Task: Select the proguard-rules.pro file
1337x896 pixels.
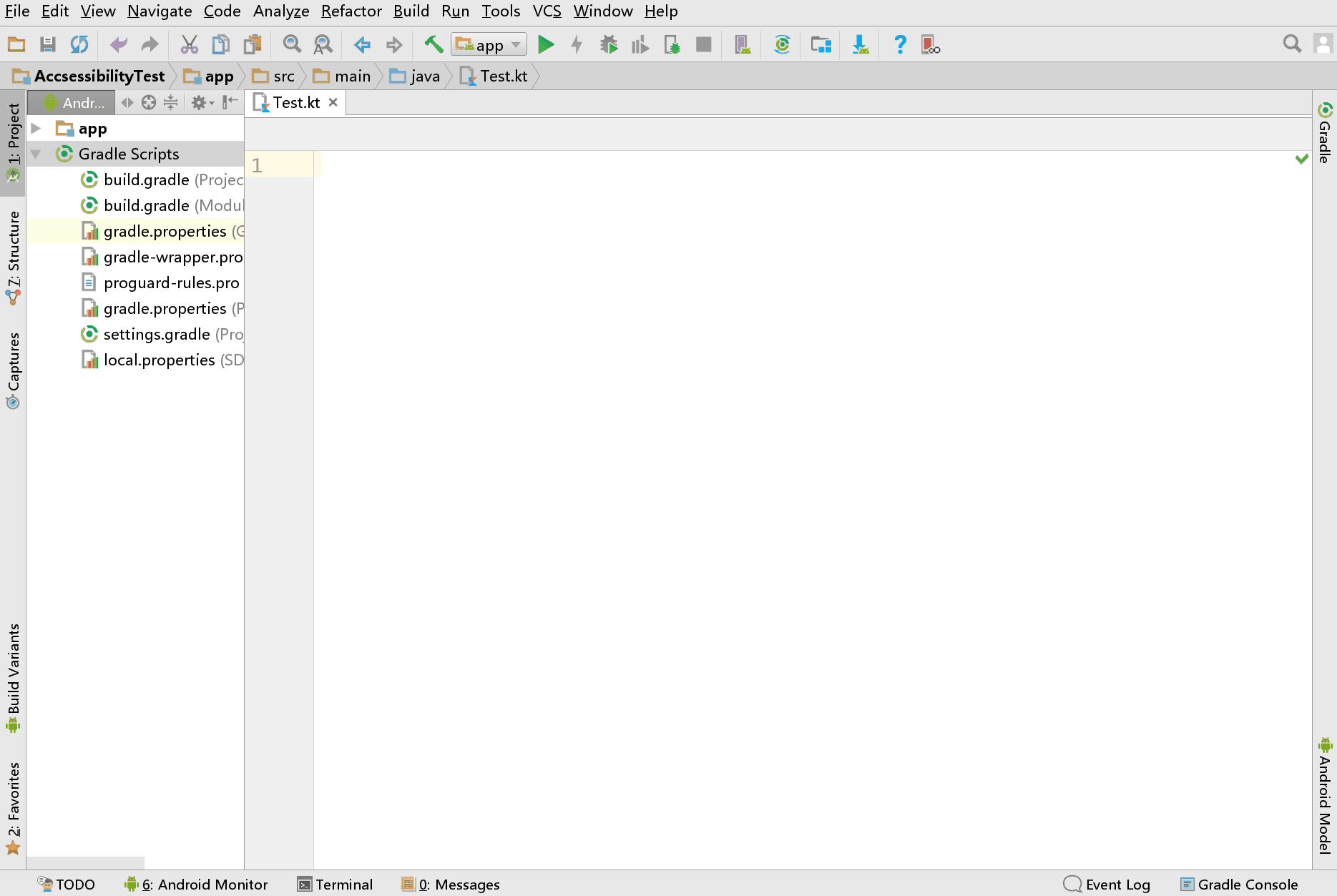Action: click(136, 283)
